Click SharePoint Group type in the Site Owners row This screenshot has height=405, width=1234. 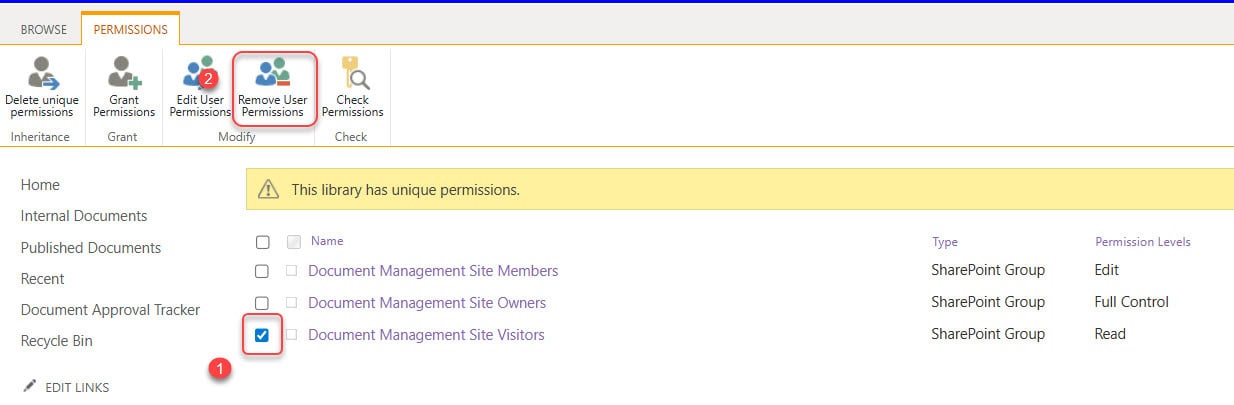(x=988, y=302)
